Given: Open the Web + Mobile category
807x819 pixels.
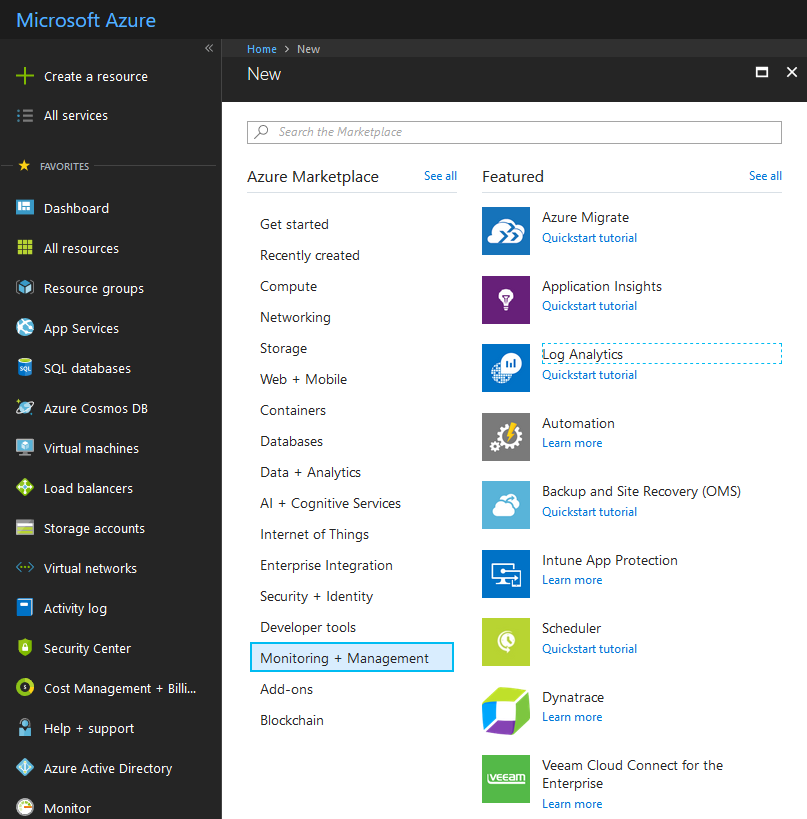Looking at the screenshot, I should tap(303, 379).
